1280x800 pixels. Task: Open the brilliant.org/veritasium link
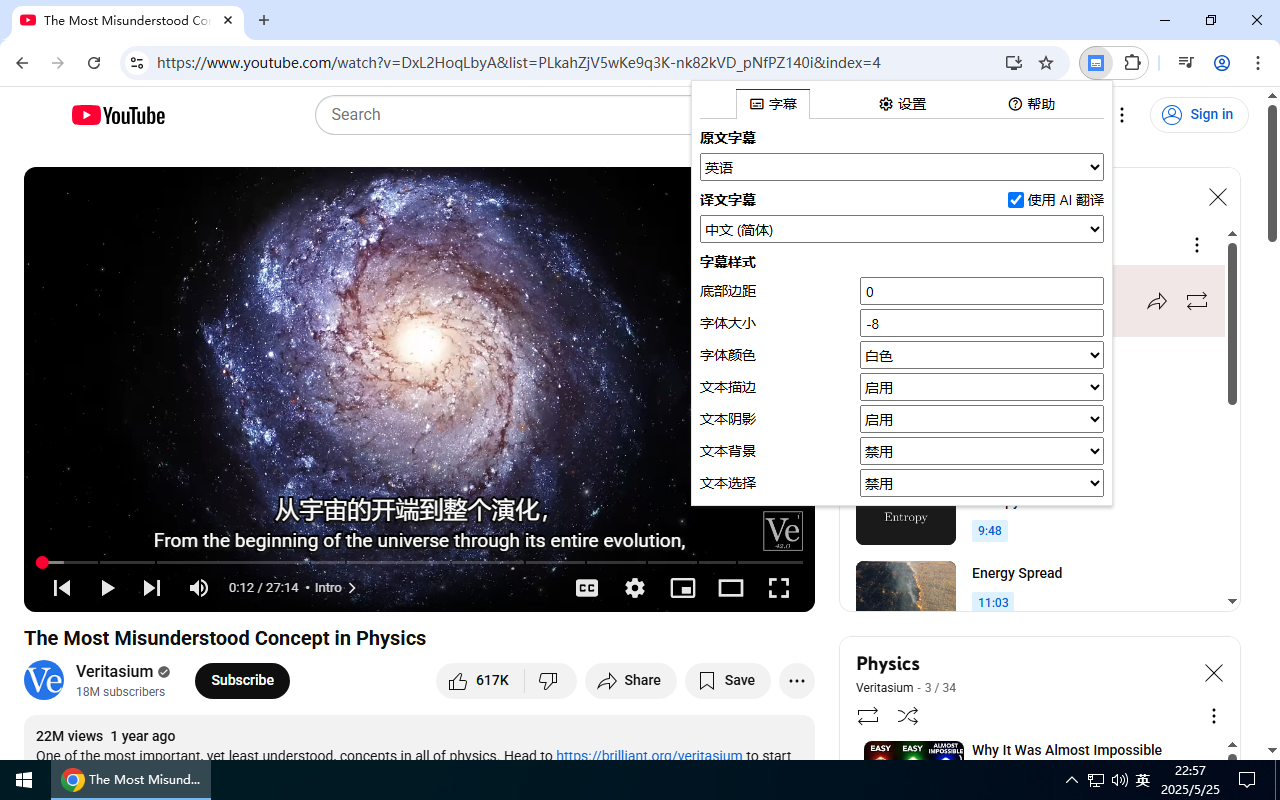coord(649,756)
